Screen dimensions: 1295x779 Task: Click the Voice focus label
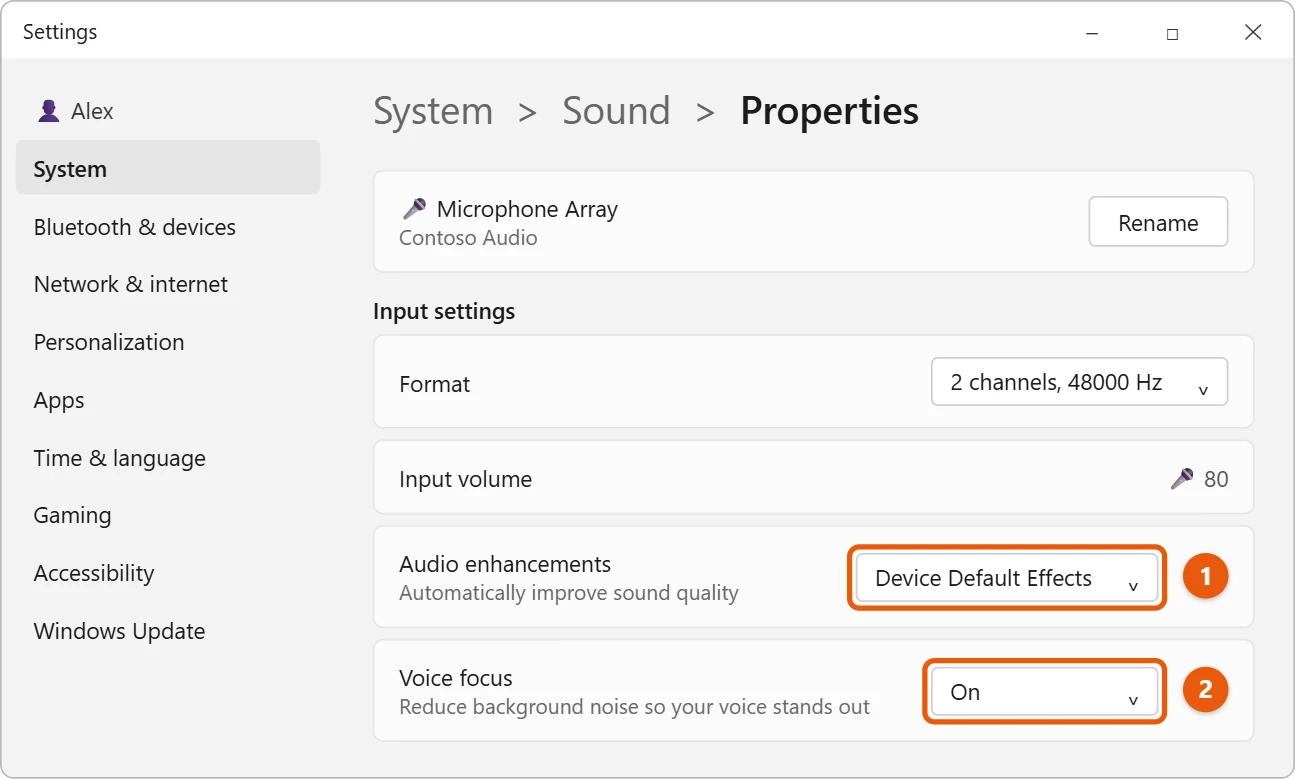point(456,677)
